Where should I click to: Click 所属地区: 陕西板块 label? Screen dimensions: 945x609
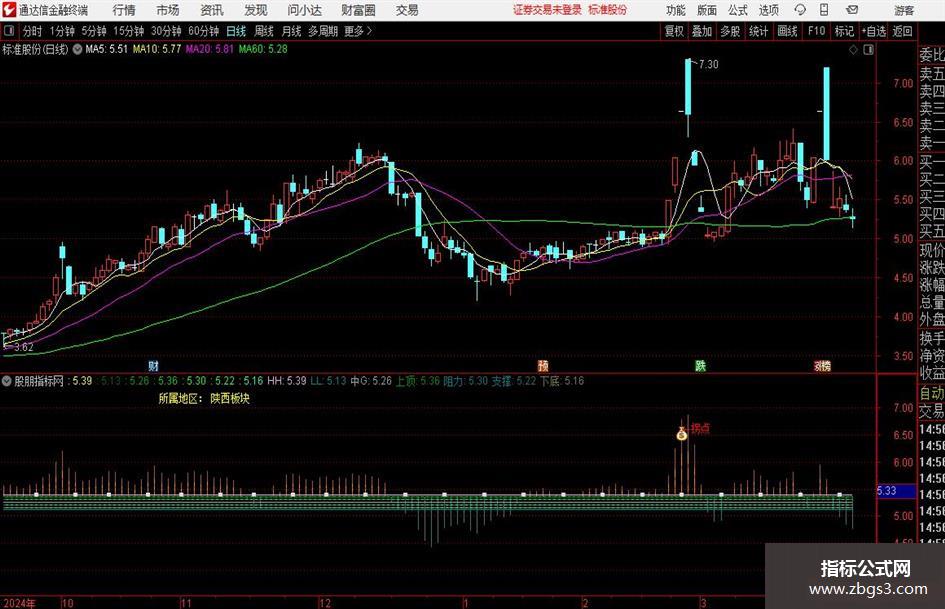[x=204, y=399]
